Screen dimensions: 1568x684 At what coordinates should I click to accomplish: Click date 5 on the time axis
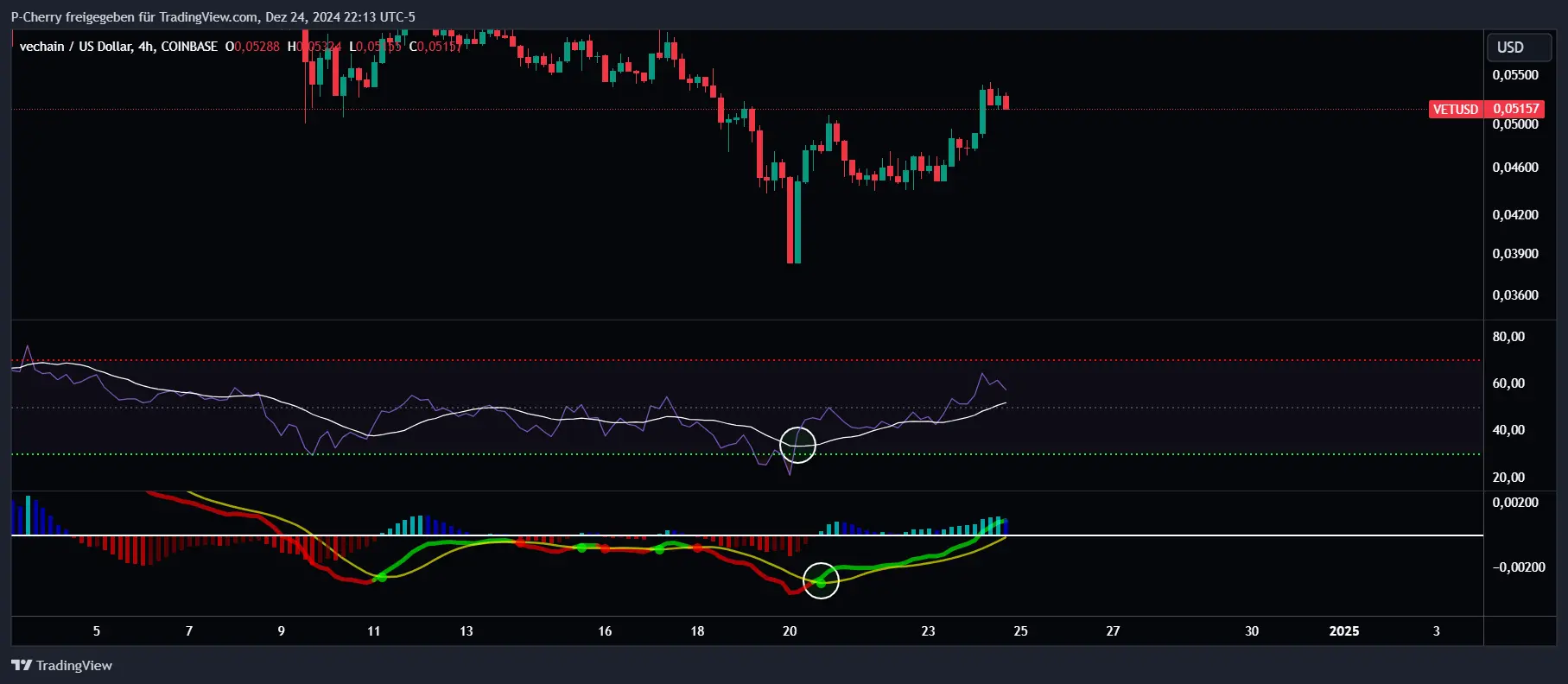(96, 631)
